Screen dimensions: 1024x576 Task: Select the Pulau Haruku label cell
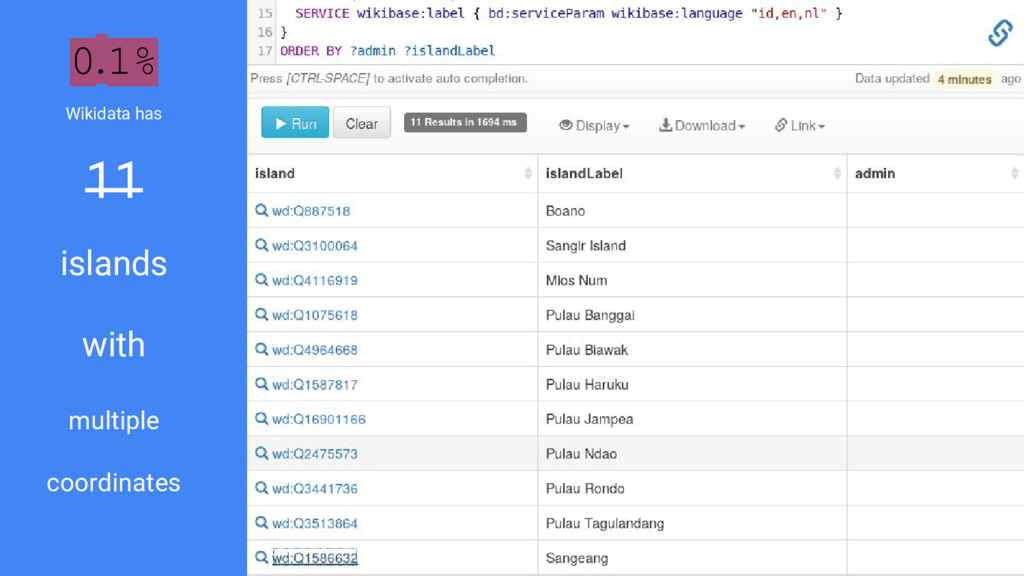692,383
